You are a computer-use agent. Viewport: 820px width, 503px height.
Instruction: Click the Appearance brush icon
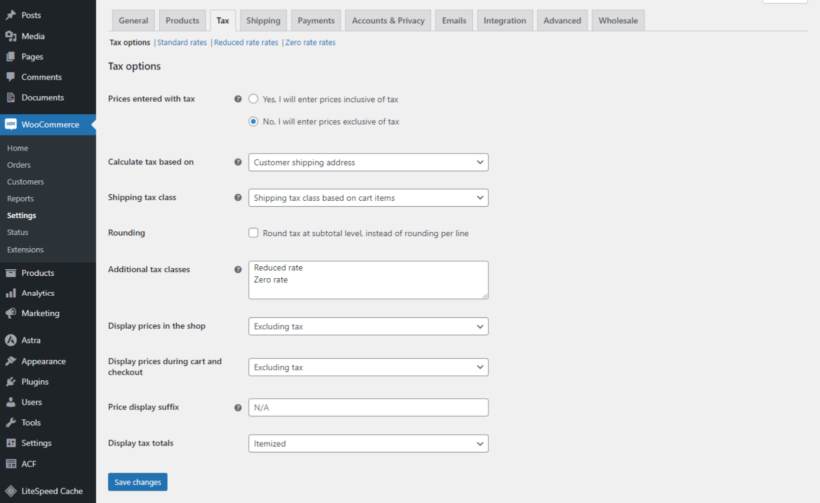pyautogui.click(x=10, y=361)
